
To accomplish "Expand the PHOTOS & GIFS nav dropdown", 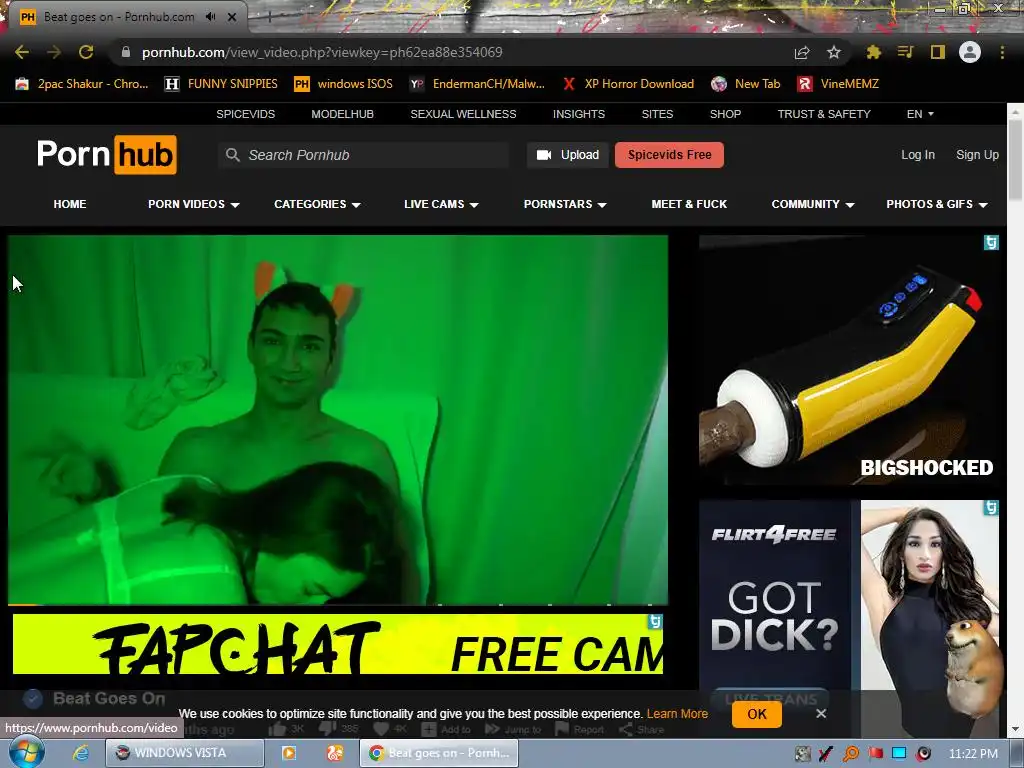I will 936,204.
